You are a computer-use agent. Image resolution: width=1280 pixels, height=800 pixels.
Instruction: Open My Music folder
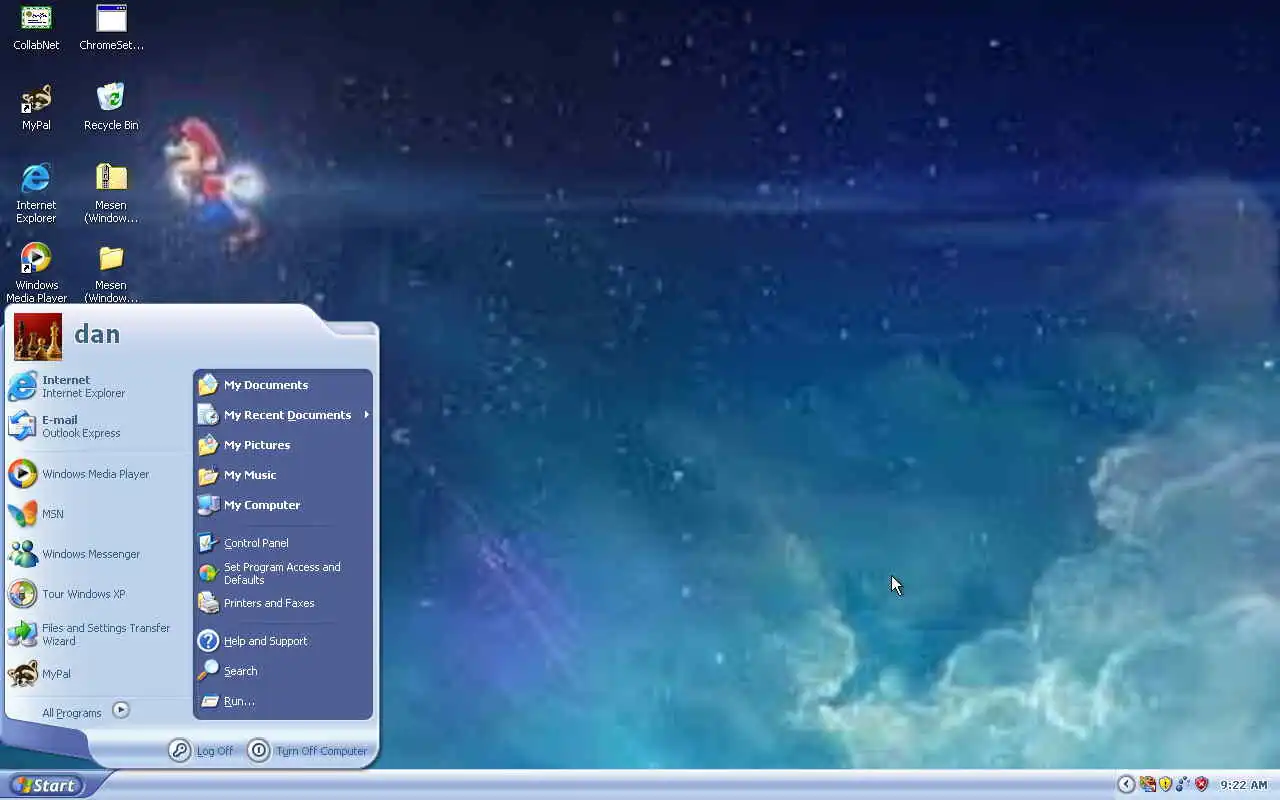pyautogui.click(x=283, y=475)
